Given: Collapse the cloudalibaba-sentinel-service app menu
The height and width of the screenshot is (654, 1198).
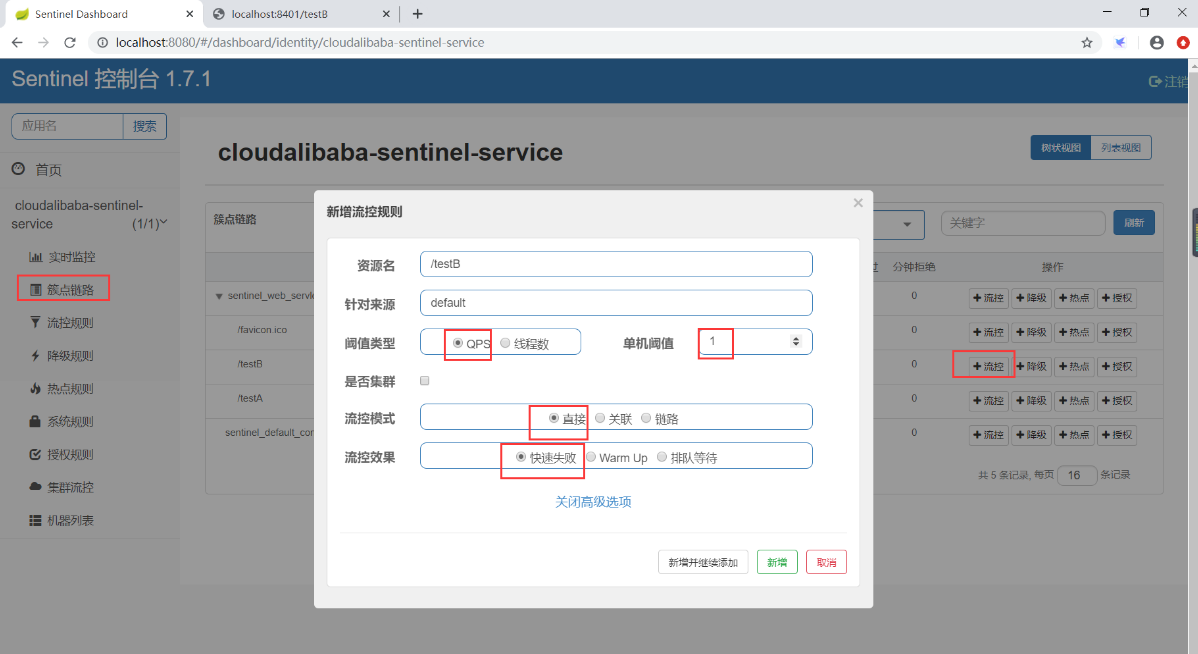Looking at the screenshot, I should tap(164, 222).
